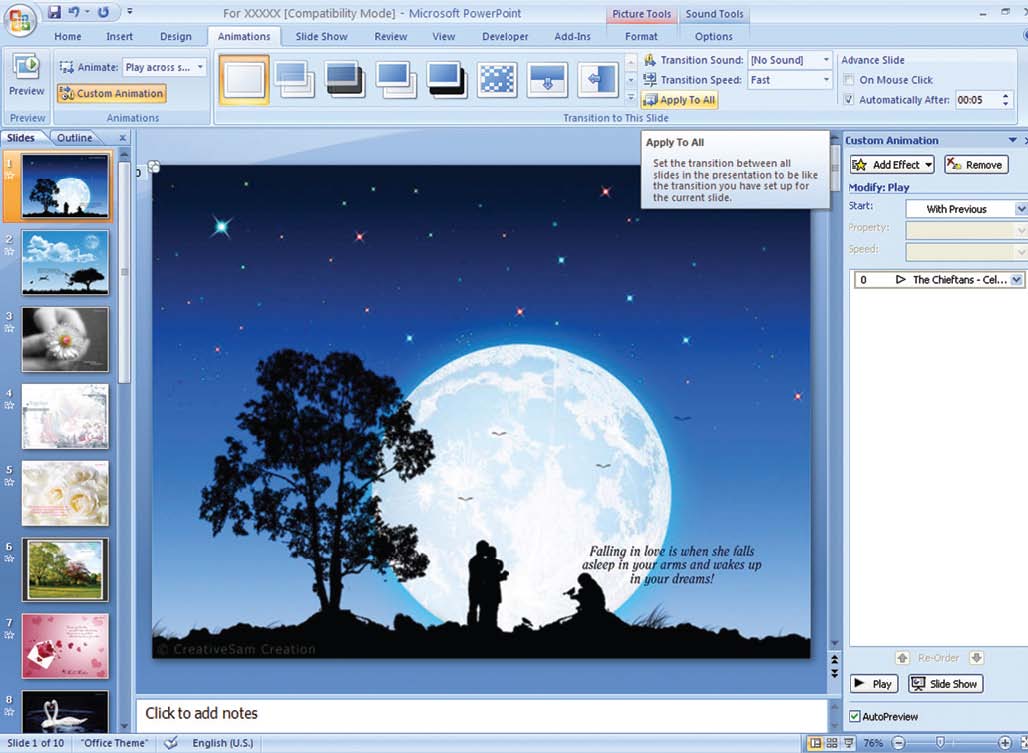Select the Dissolve transition effect
Screen dimensions: 1028x753
coord(496,79)
